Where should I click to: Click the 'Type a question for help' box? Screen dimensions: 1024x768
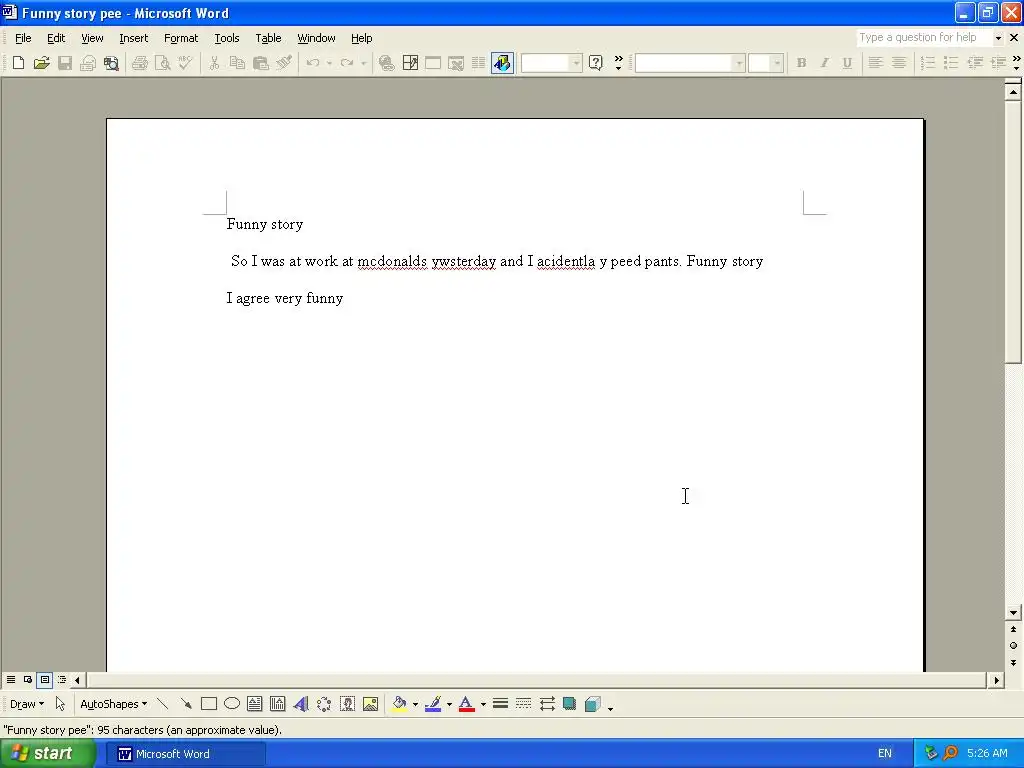pos(924,37)
